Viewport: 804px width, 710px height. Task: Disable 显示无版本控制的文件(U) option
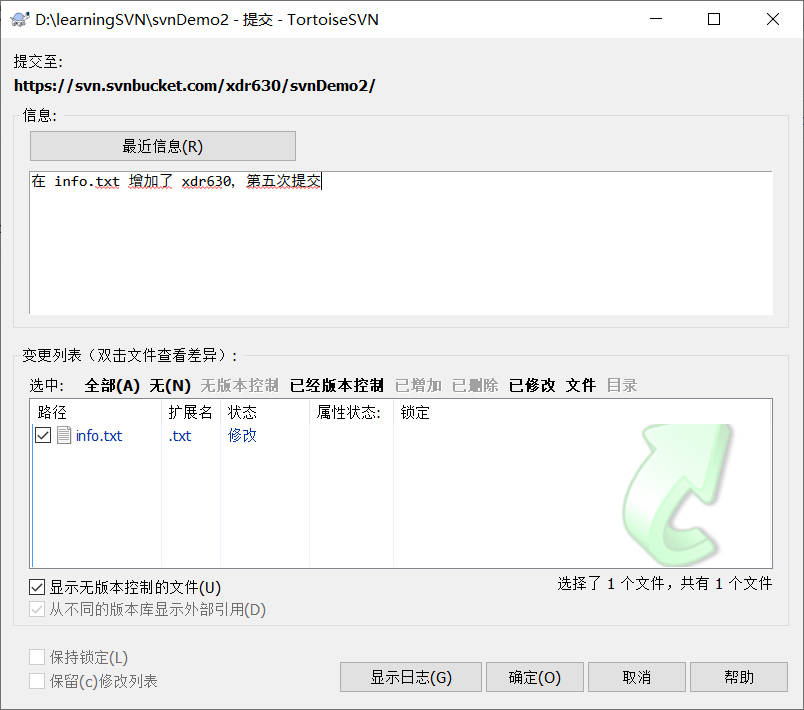pos(37,587)
